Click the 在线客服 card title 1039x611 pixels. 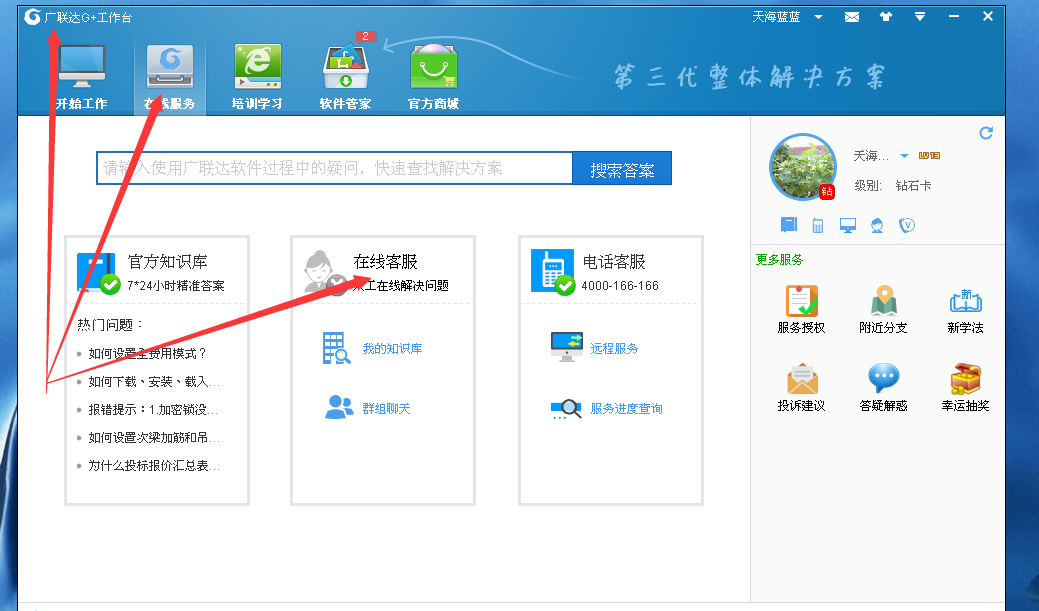coord(386,262)
